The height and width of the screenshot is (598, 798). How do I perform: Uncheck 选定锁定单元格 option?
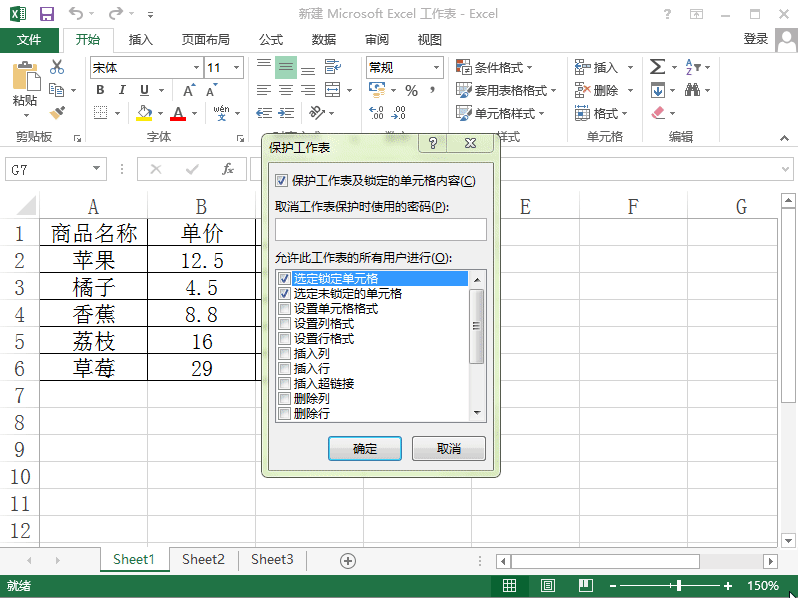pos(284,278)
